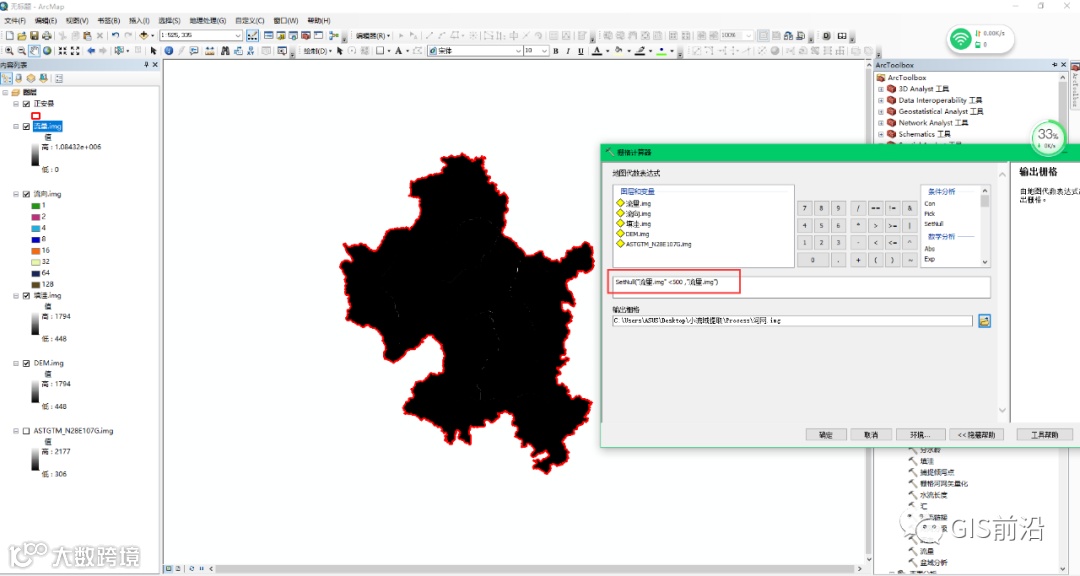Toggle visibility of 流量.img layer
The width and height of the screenshot is (1080, 576).
pyautogui.click(x=27, y=127)
